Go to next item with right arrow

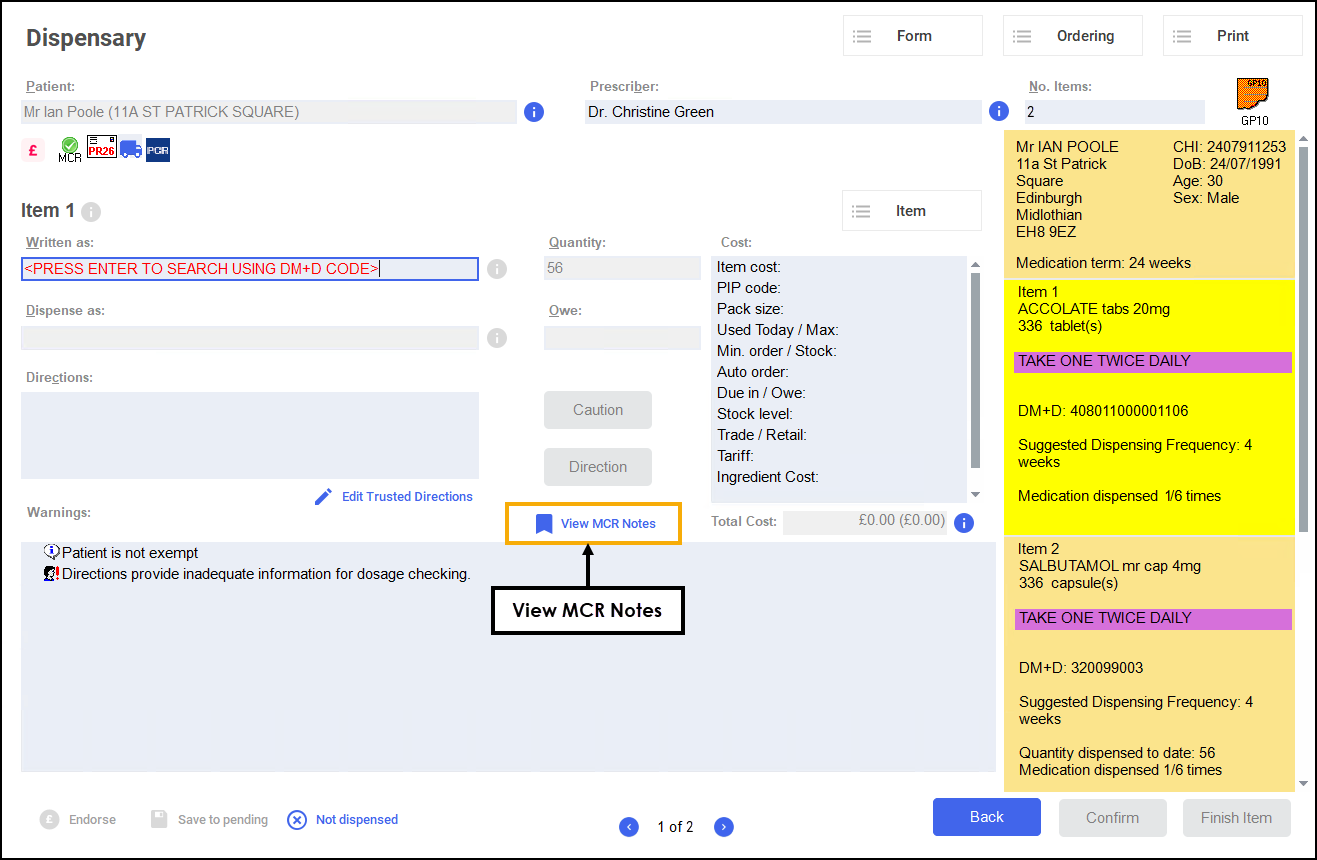(724, 827)
